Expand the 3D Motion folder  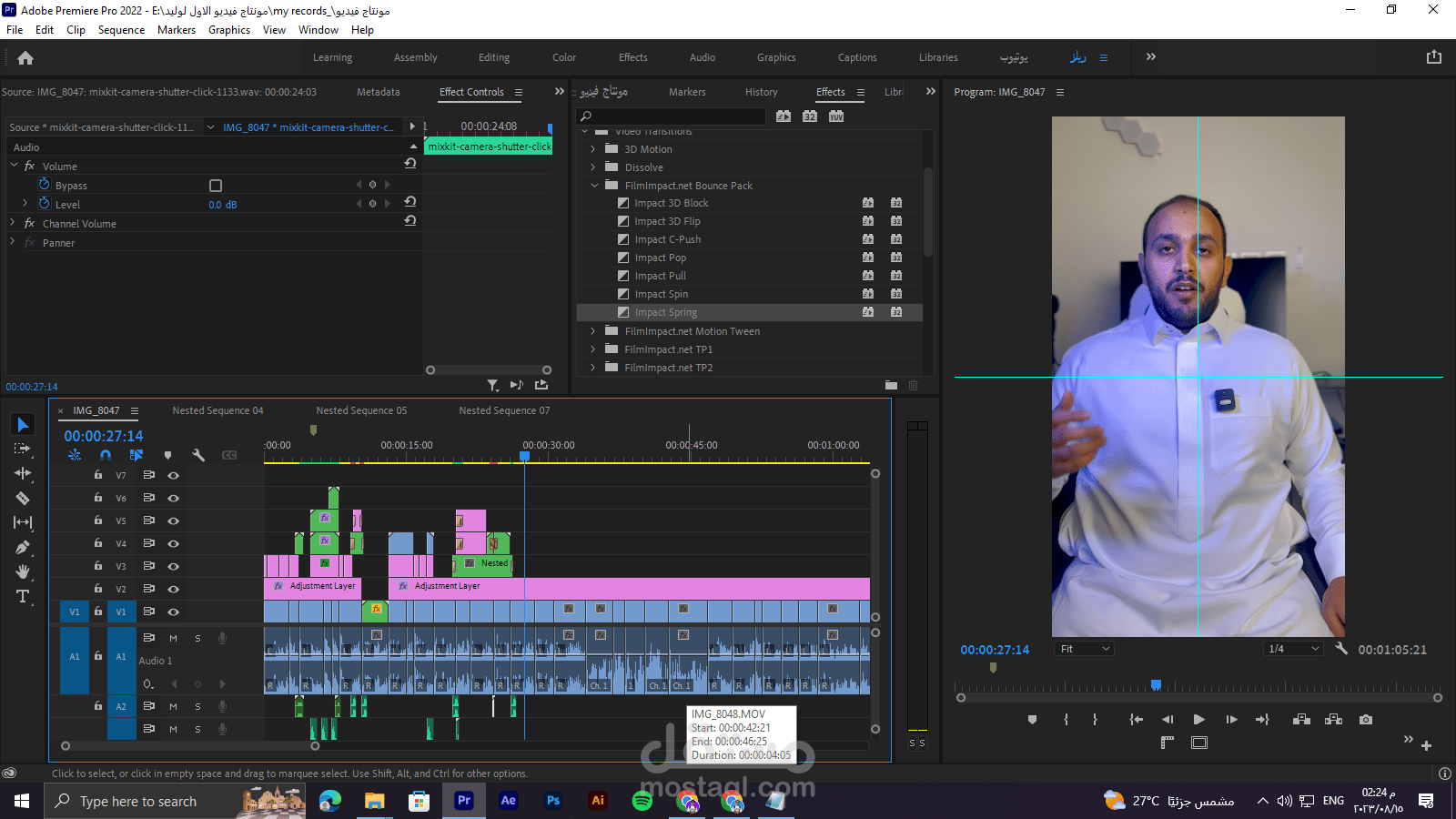pyautogui.click(x=593, y=149)
